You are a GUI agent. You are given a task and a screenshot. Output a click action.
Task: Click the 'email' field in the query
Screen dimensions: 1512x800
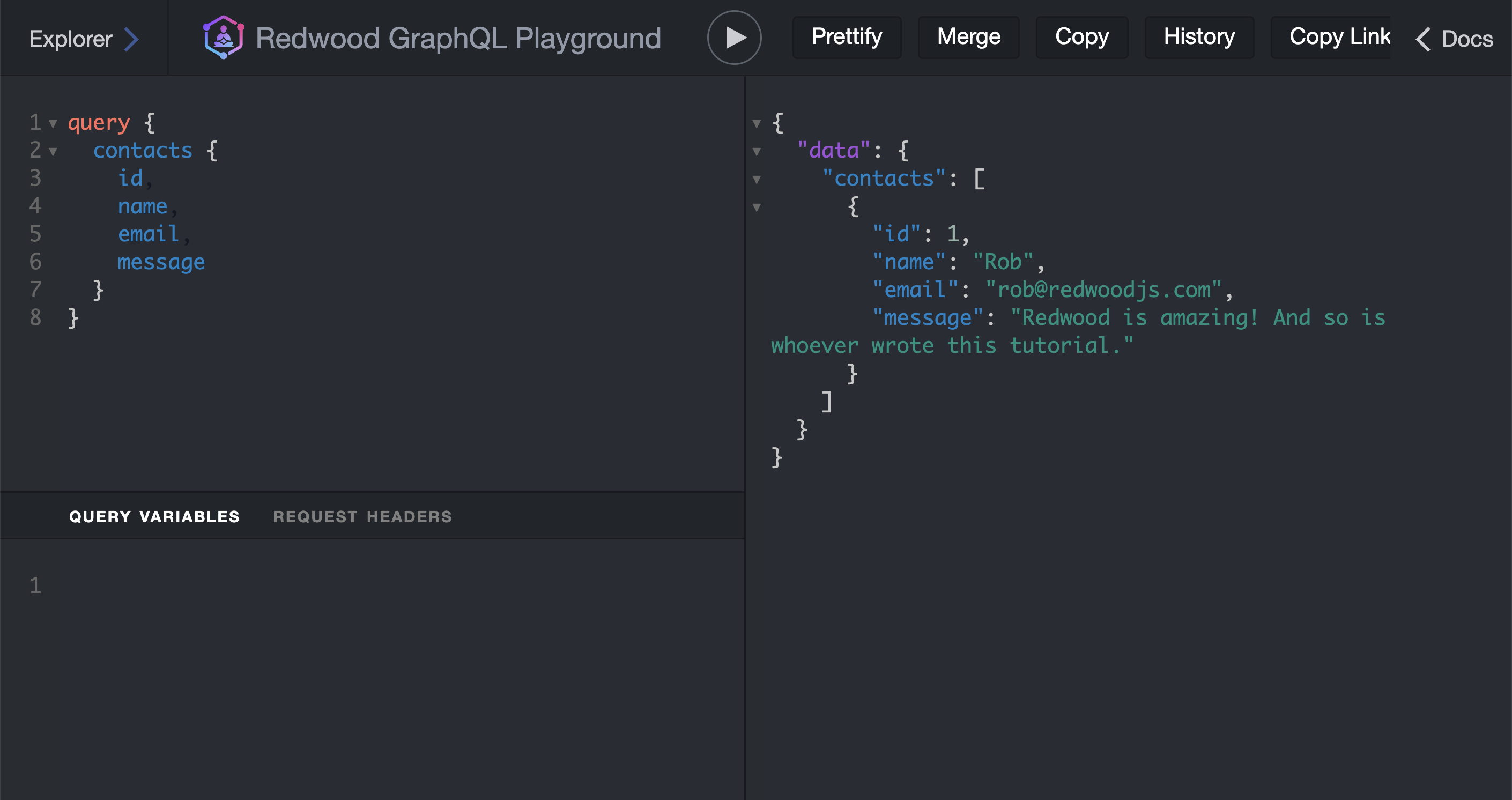pos(149,234)
